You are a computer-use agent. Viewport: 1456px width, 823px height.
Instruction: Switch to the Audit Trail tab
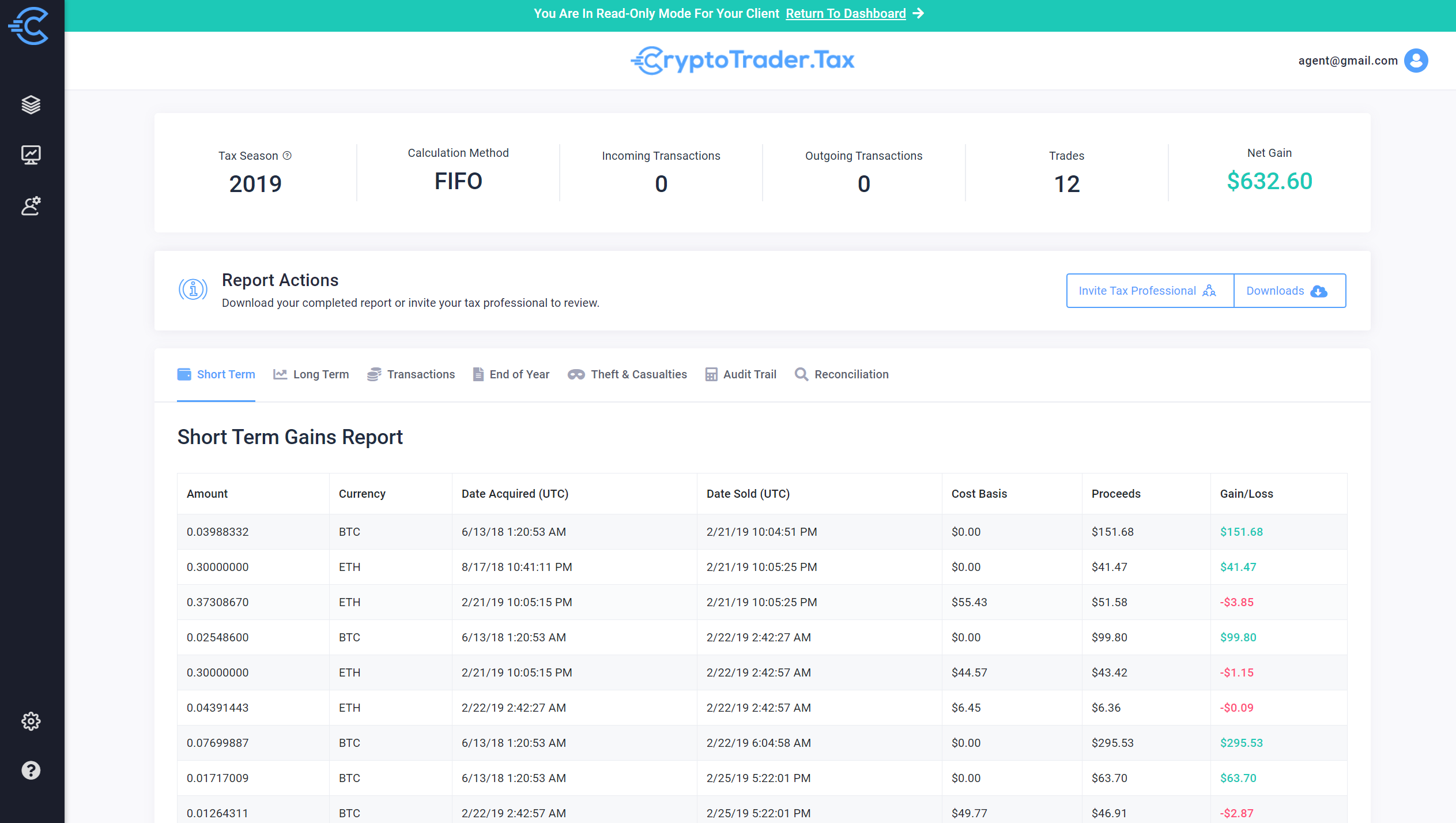[x=741, y=374]
